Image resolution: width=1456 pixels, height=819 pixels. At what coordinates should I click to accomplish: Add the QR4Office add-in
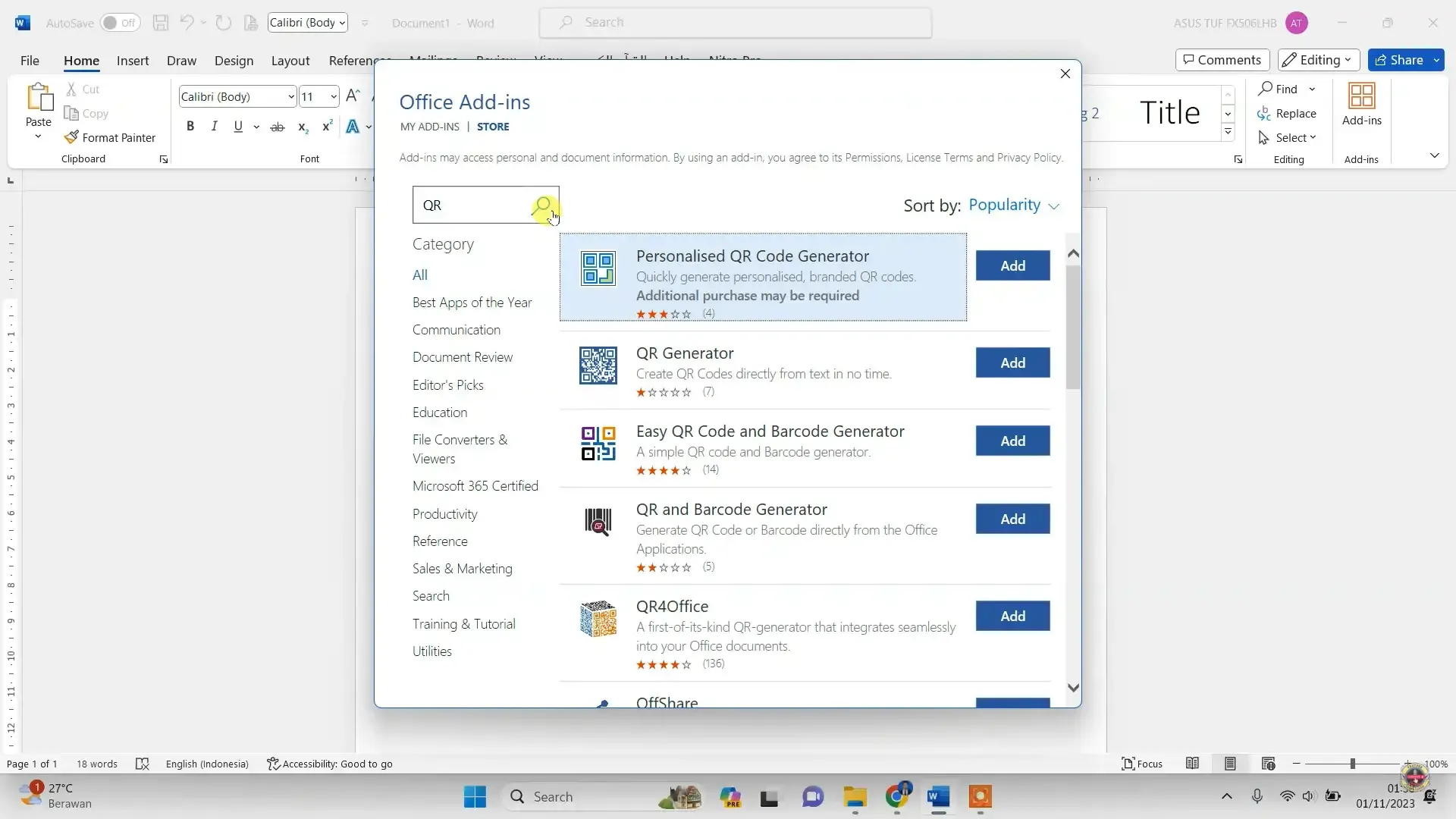click(x=1012, y=616)
